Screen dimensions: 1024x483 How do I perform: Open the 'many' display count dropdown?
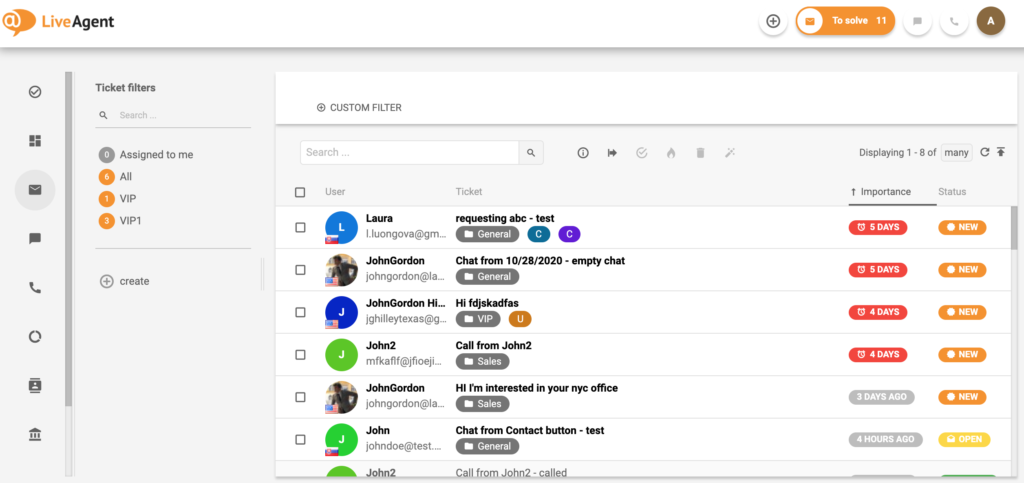pos(956,153)
